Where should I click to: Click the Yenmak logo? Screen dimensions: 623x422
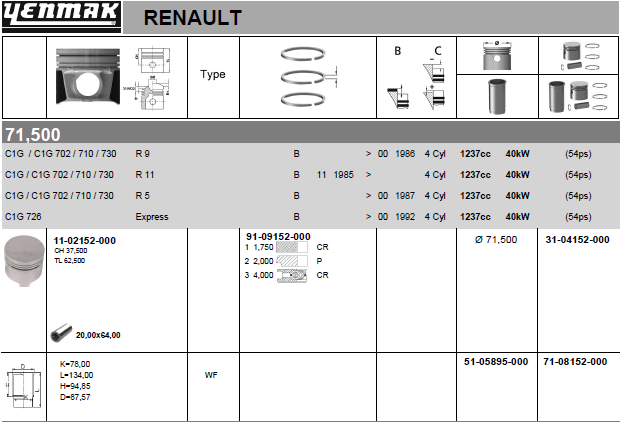[x=61, y=16]
